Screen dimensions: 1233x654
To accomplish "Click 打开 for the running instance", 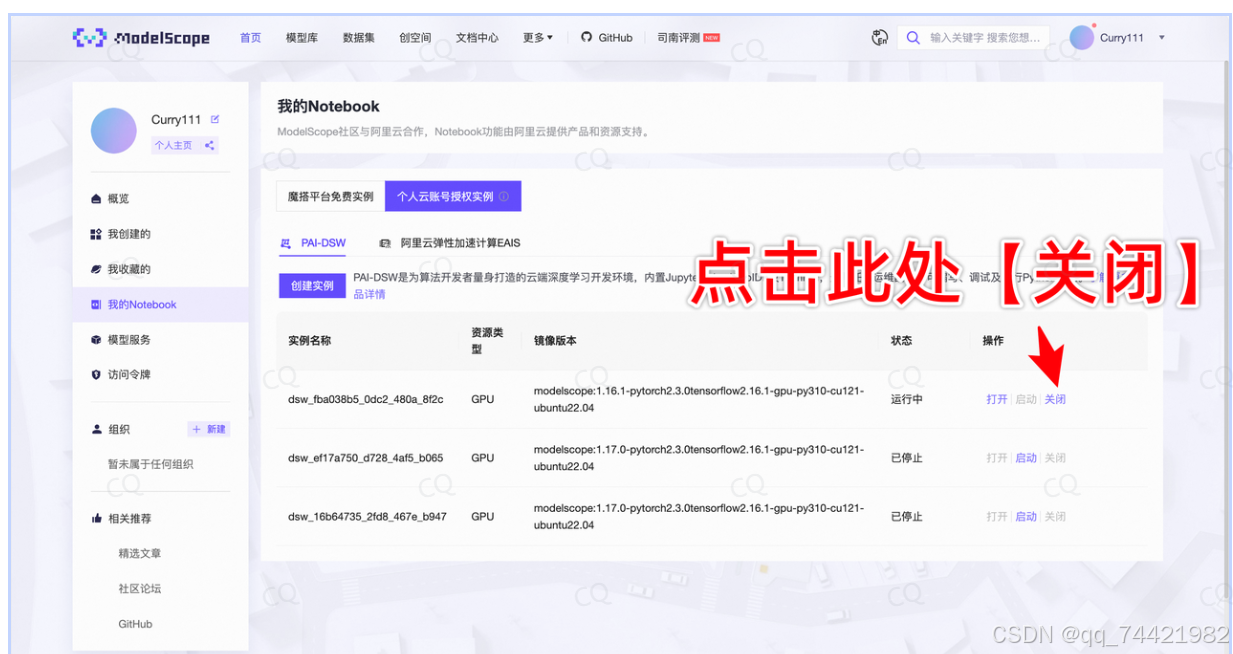I will point(996,399).
